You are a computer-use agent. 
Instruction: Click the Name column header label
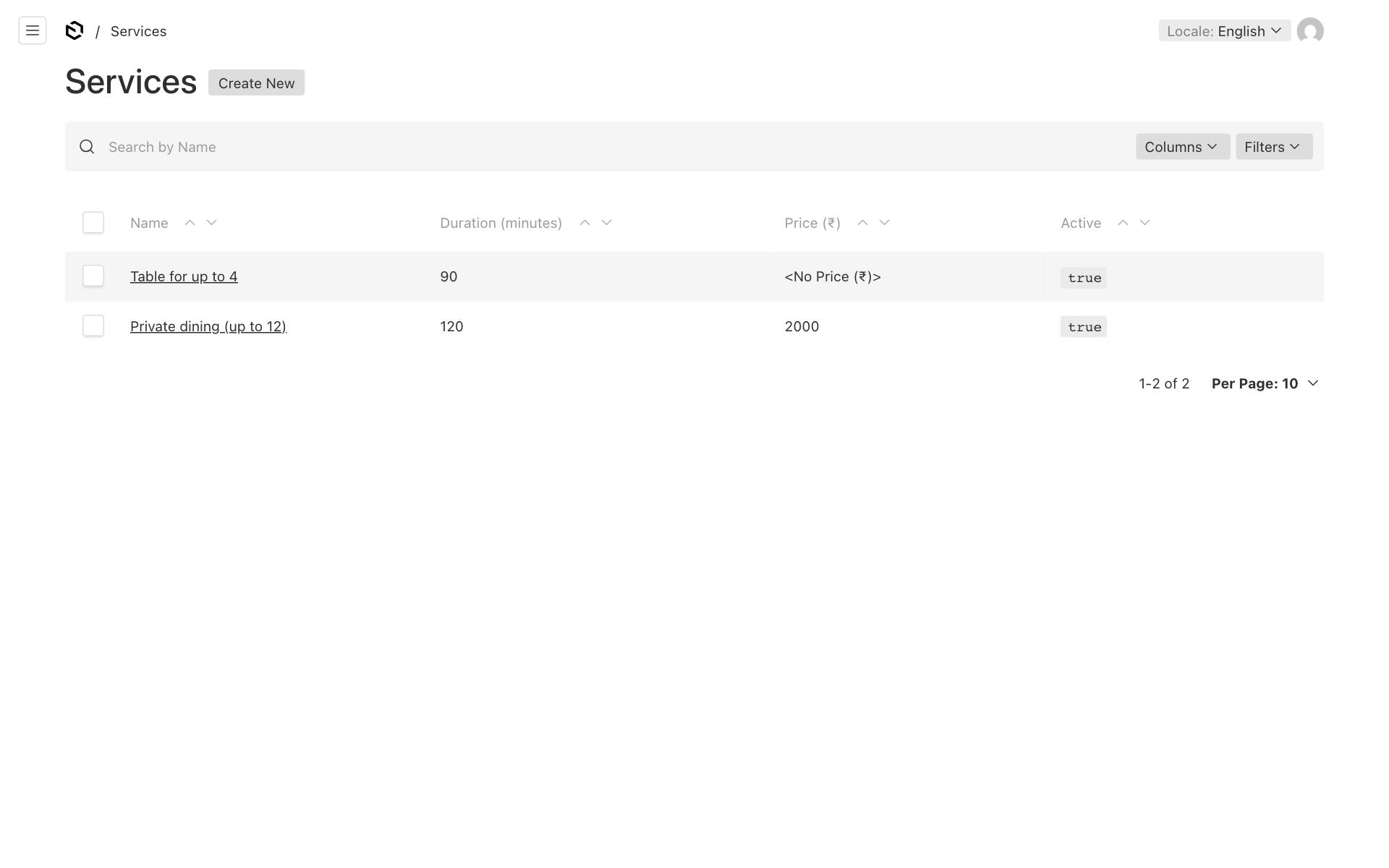coord(149,223)
